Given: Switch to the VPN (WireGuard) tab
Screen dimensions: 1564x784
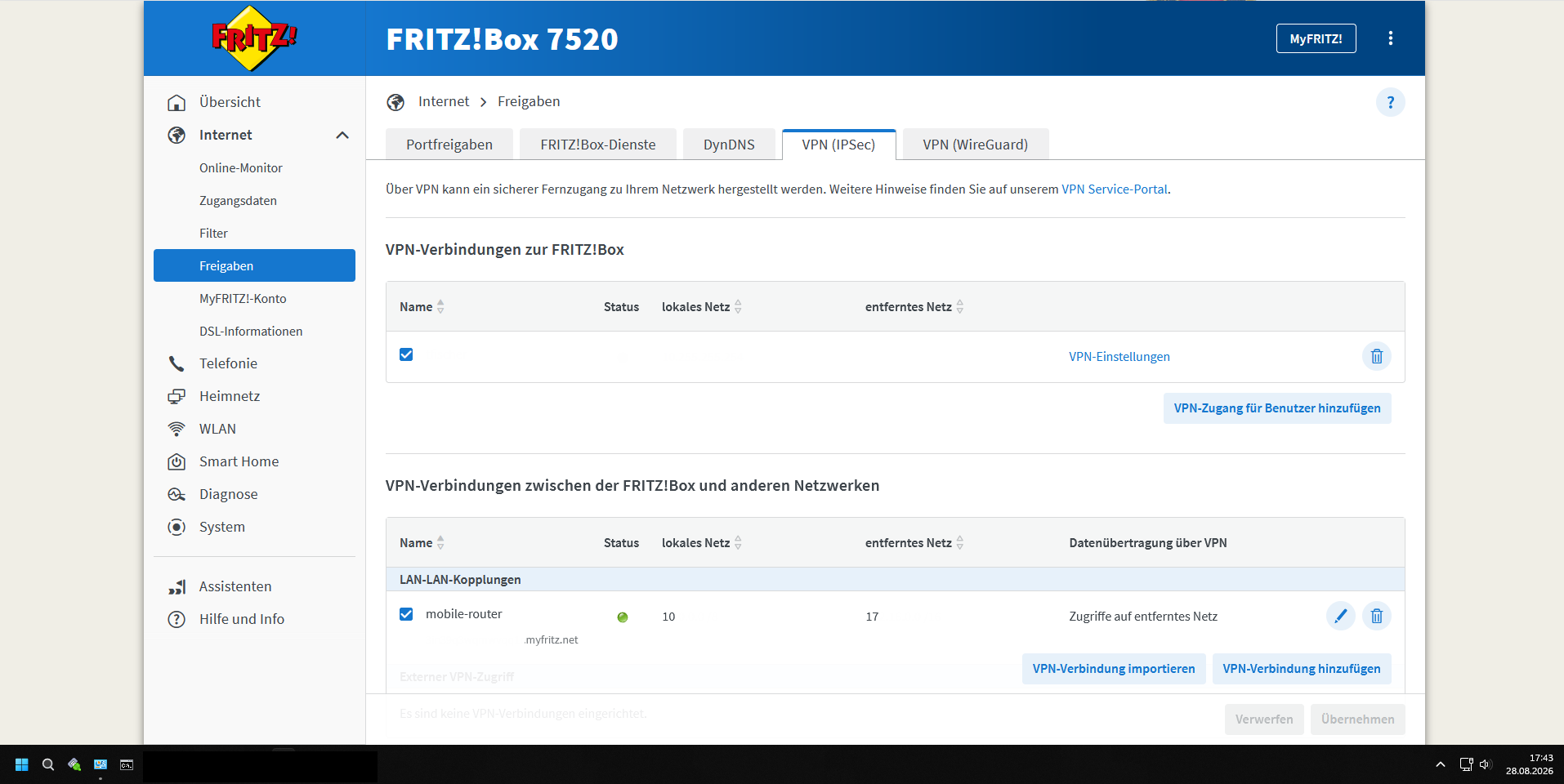Looking at the screenshot, I should [x=976, y=145].
